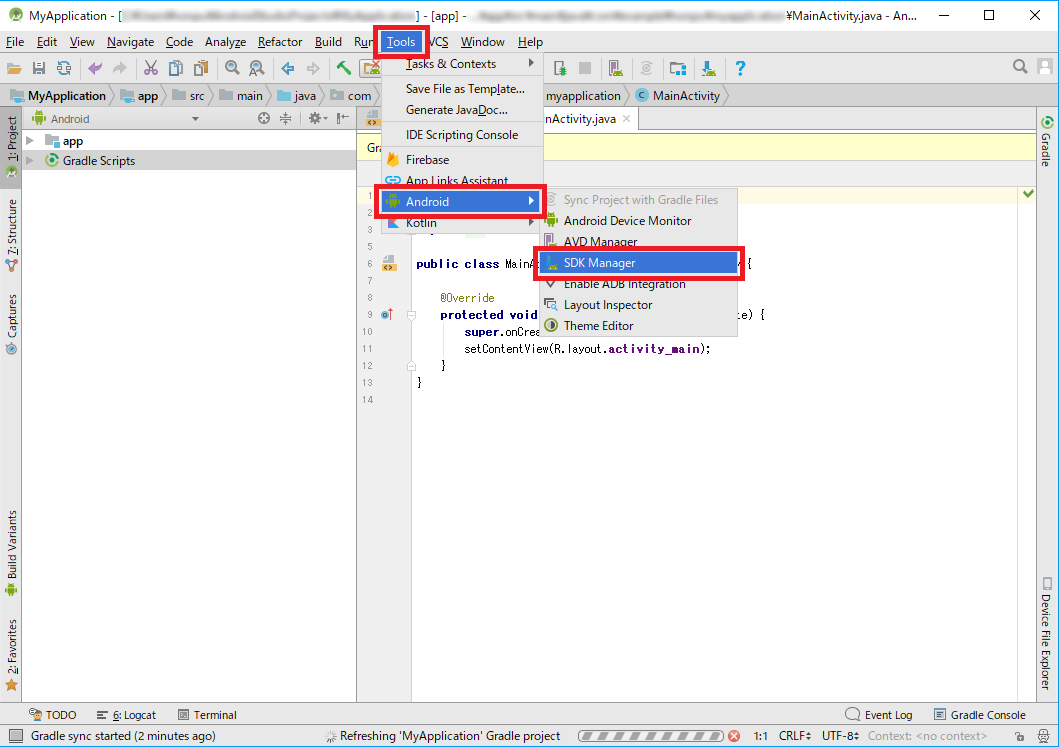Expand the Gradle Scripts tree node
Viewport: 1059px width, 747px height.
[30, 160]
